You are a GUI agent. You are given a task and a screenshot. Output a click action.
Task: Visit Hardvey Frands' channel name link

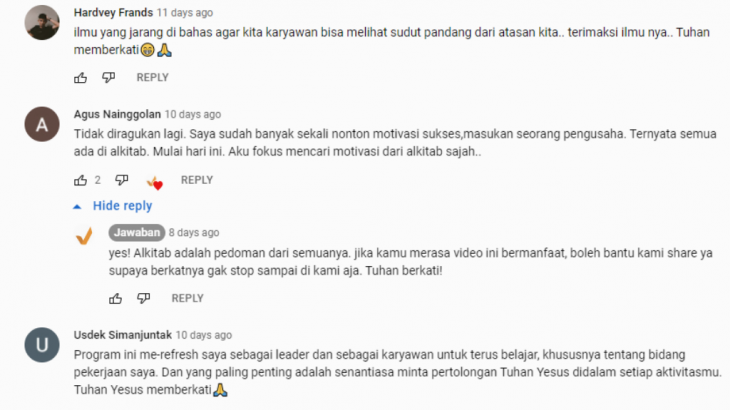[113, 13]
